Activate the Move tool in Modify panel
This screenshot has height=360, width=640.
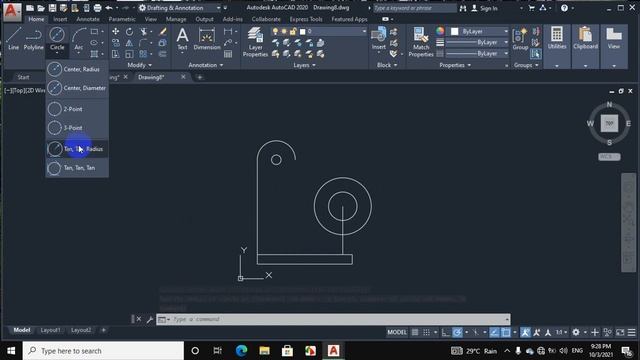point(116,31)
